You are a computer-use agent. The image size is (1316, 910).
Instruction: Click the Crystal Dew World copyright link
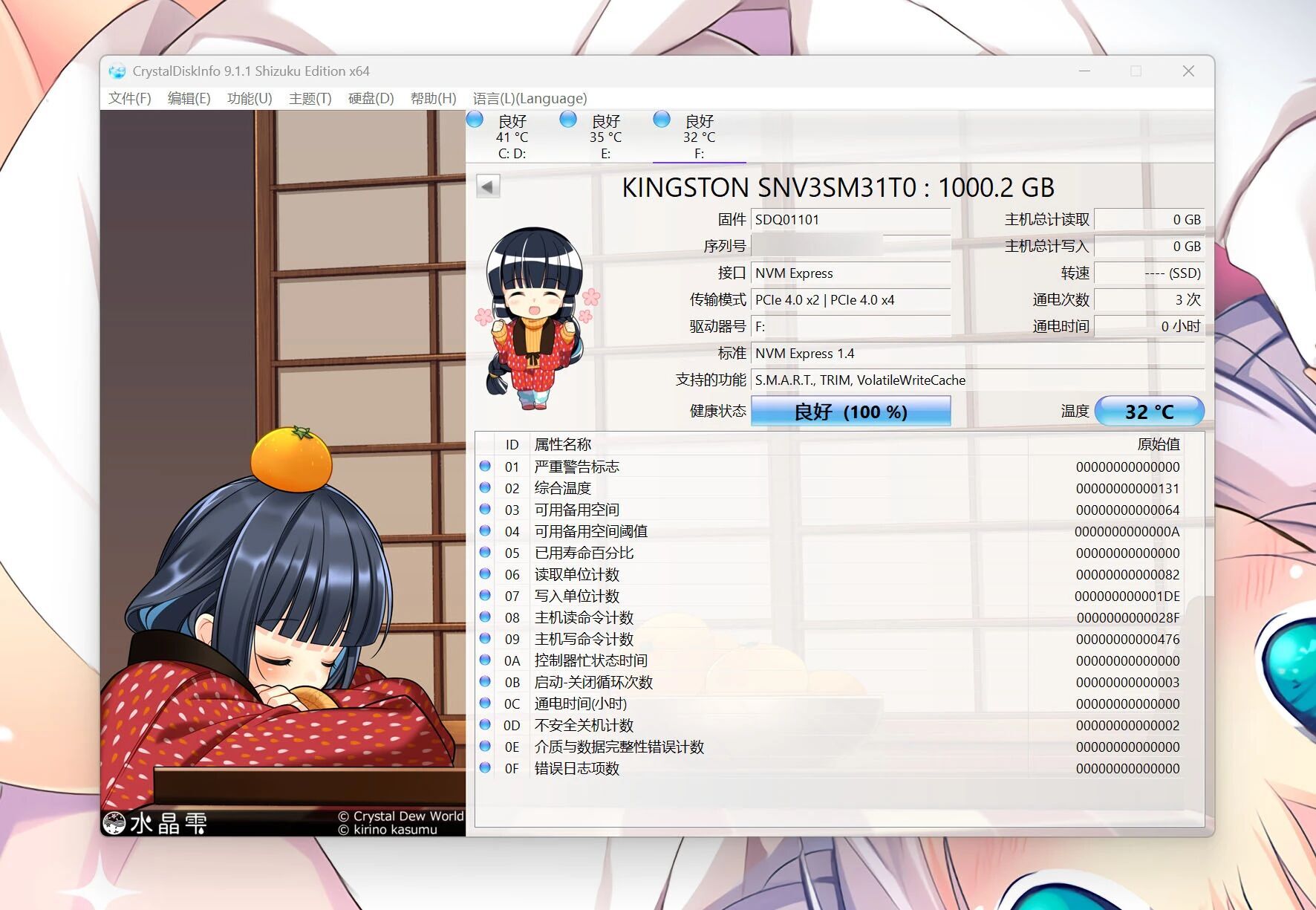coord(401,816)
